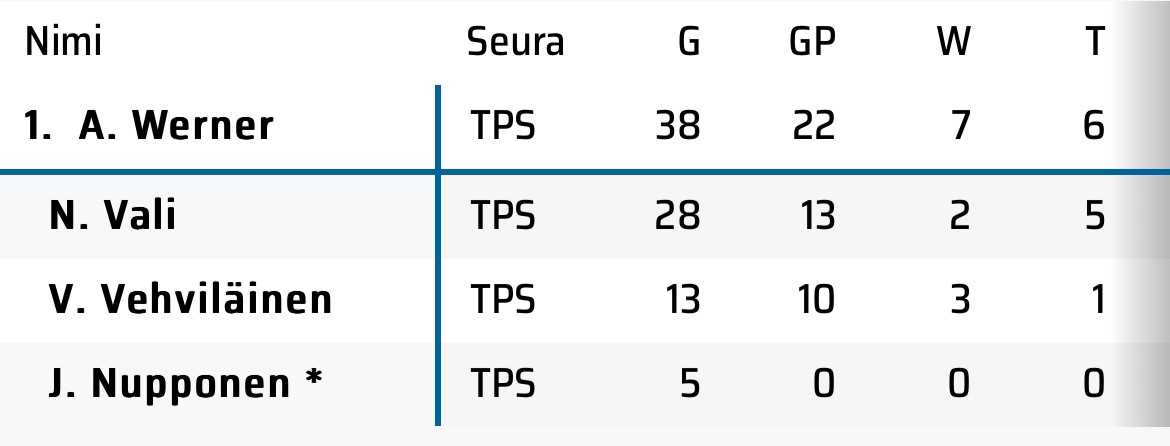Select V. Vehviläinen's W value of 3
The width and height of the screenshot is (1170, 446).
pyautogui.click(x=959, y=299)
